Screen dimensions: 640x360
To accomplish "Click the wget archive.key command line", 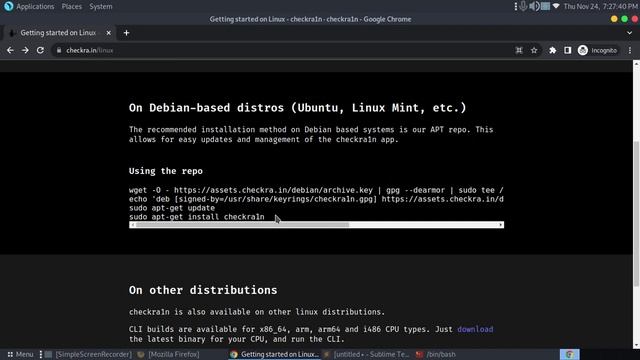I will [316, 190].
